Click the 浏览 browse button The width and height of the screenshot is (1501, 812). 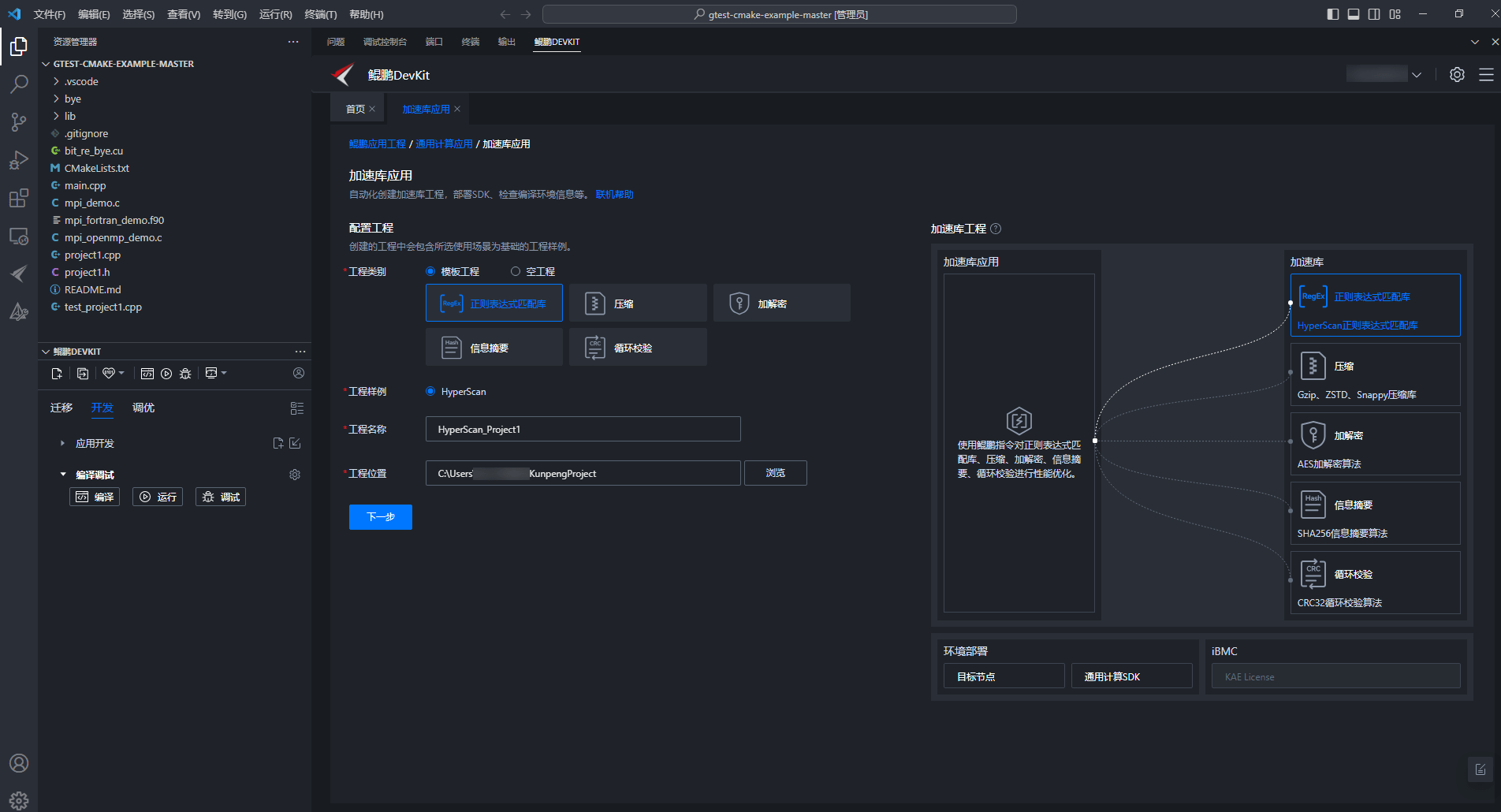776,473
